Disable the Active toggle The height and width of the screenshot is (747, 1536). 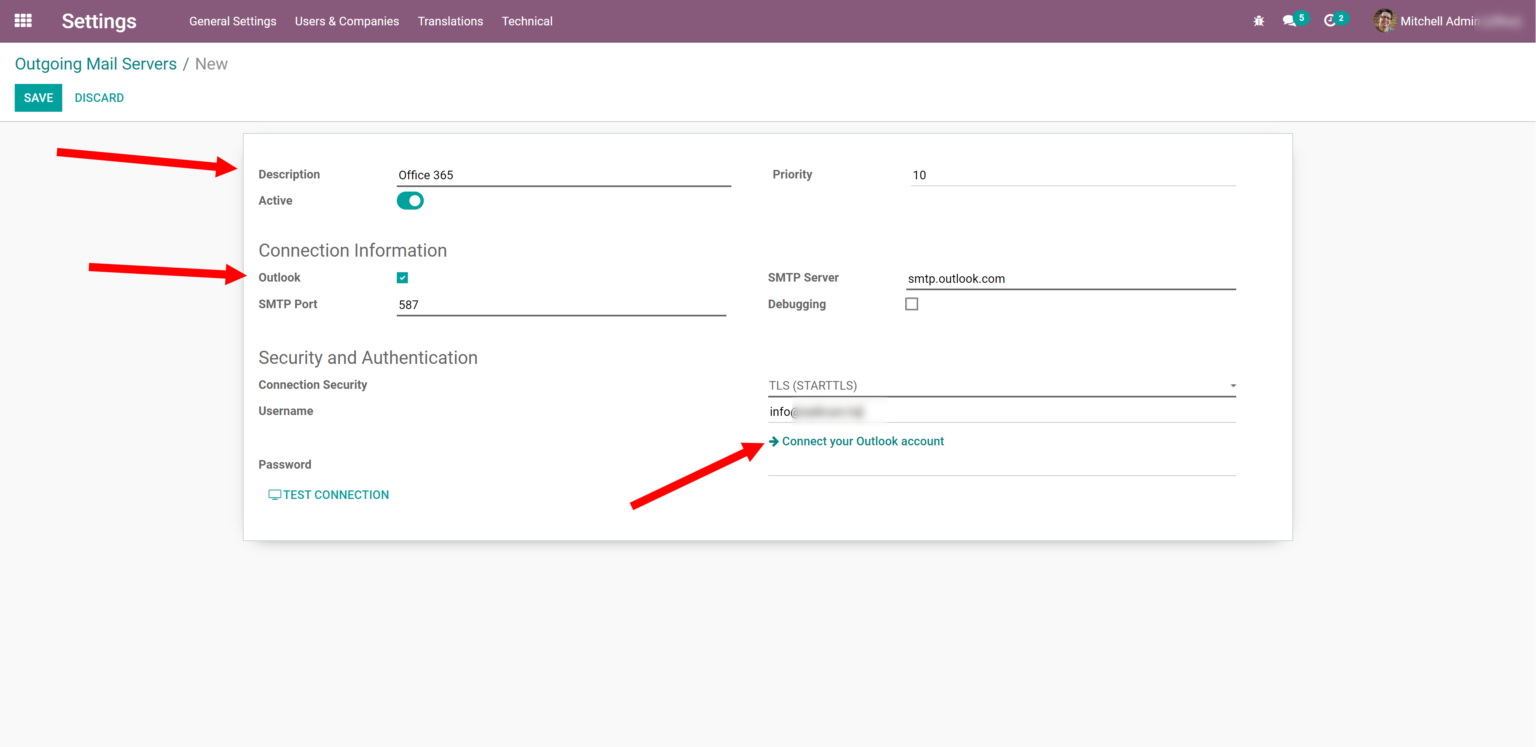(410, 200)
